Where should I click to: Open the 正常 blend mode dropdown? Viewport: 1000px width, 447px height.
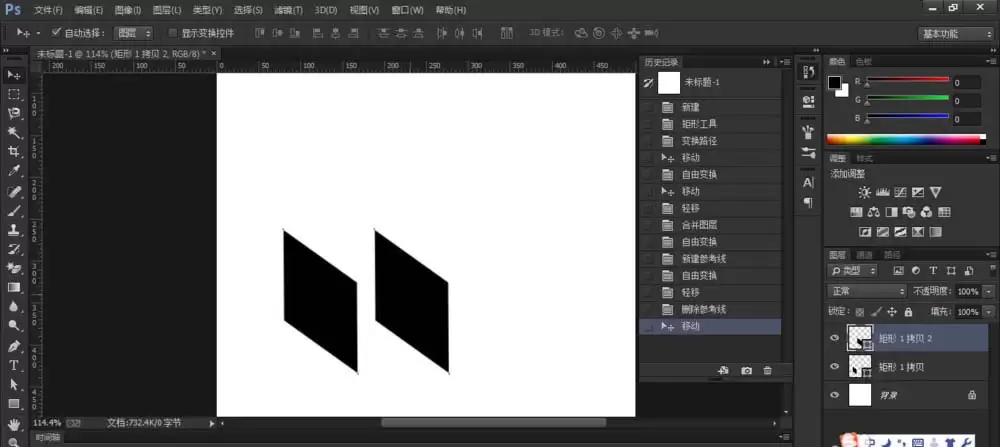pyautogui.click(x=867, y=291)
